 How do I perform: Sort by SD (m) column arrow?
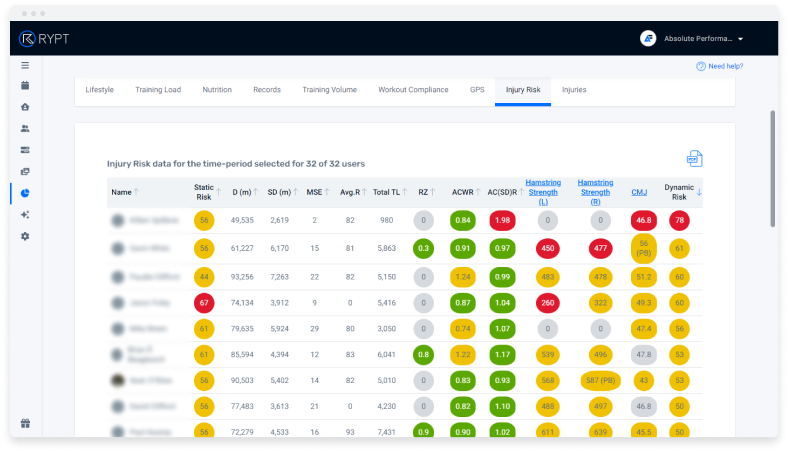296,192
